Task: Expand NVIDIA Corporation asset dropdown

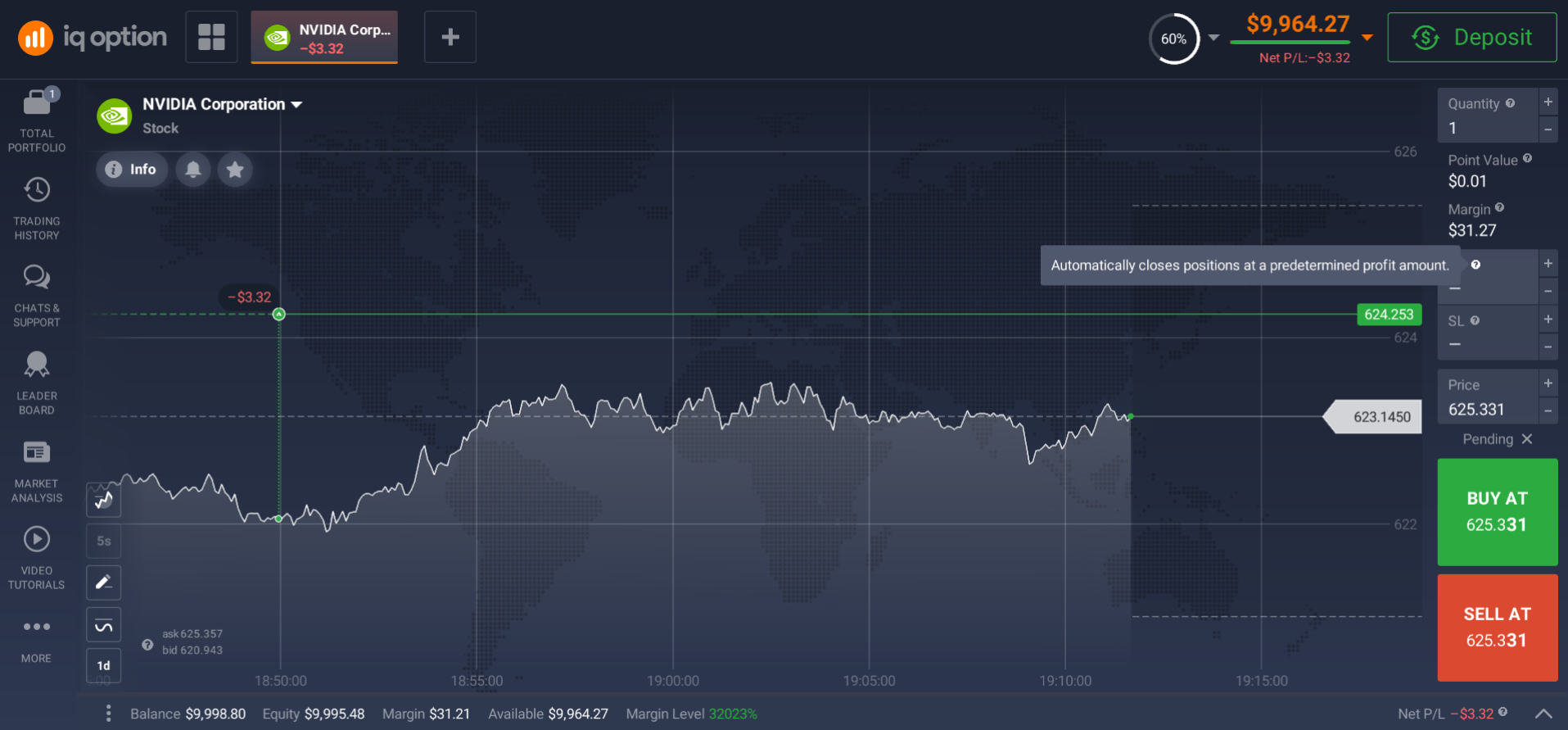Action: pyautogui.click(x=296, y=105)
